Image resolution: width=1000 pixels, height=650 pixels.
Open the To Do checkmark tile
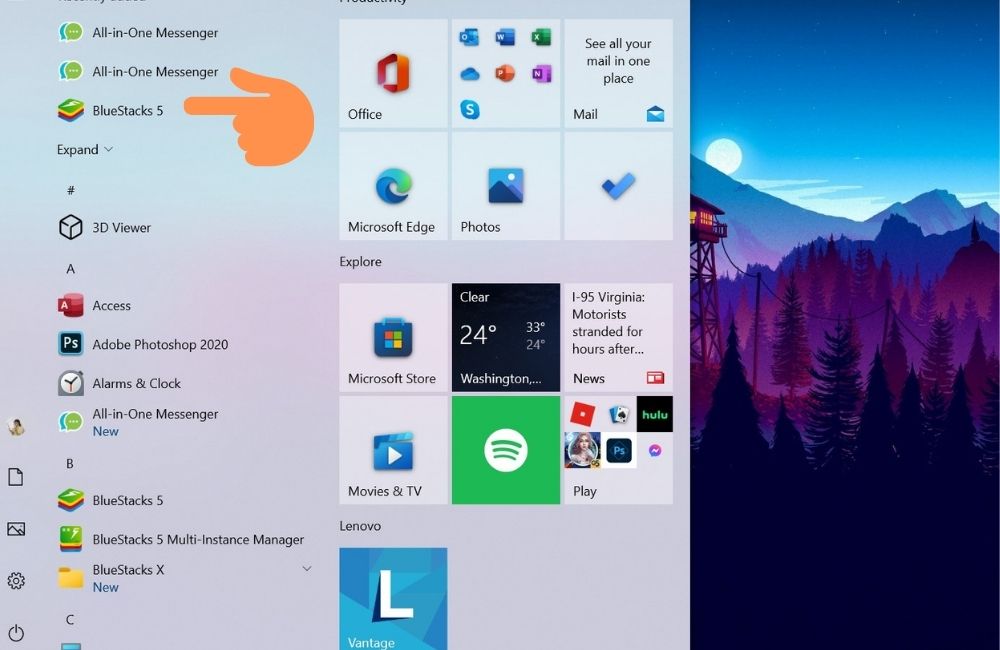pos(619,186)
